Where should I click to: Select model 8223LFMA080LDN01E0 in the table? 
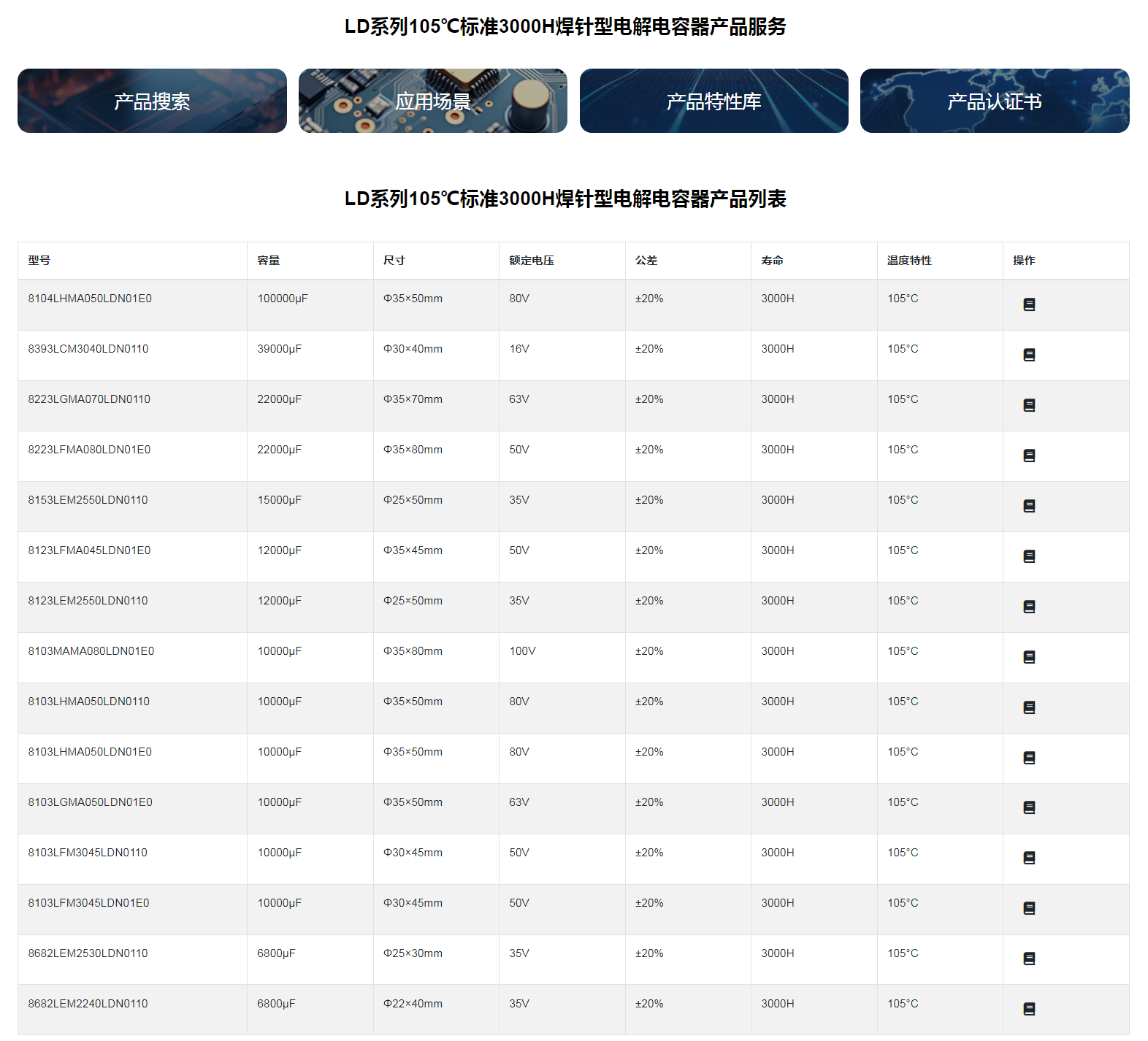(89, 450)
